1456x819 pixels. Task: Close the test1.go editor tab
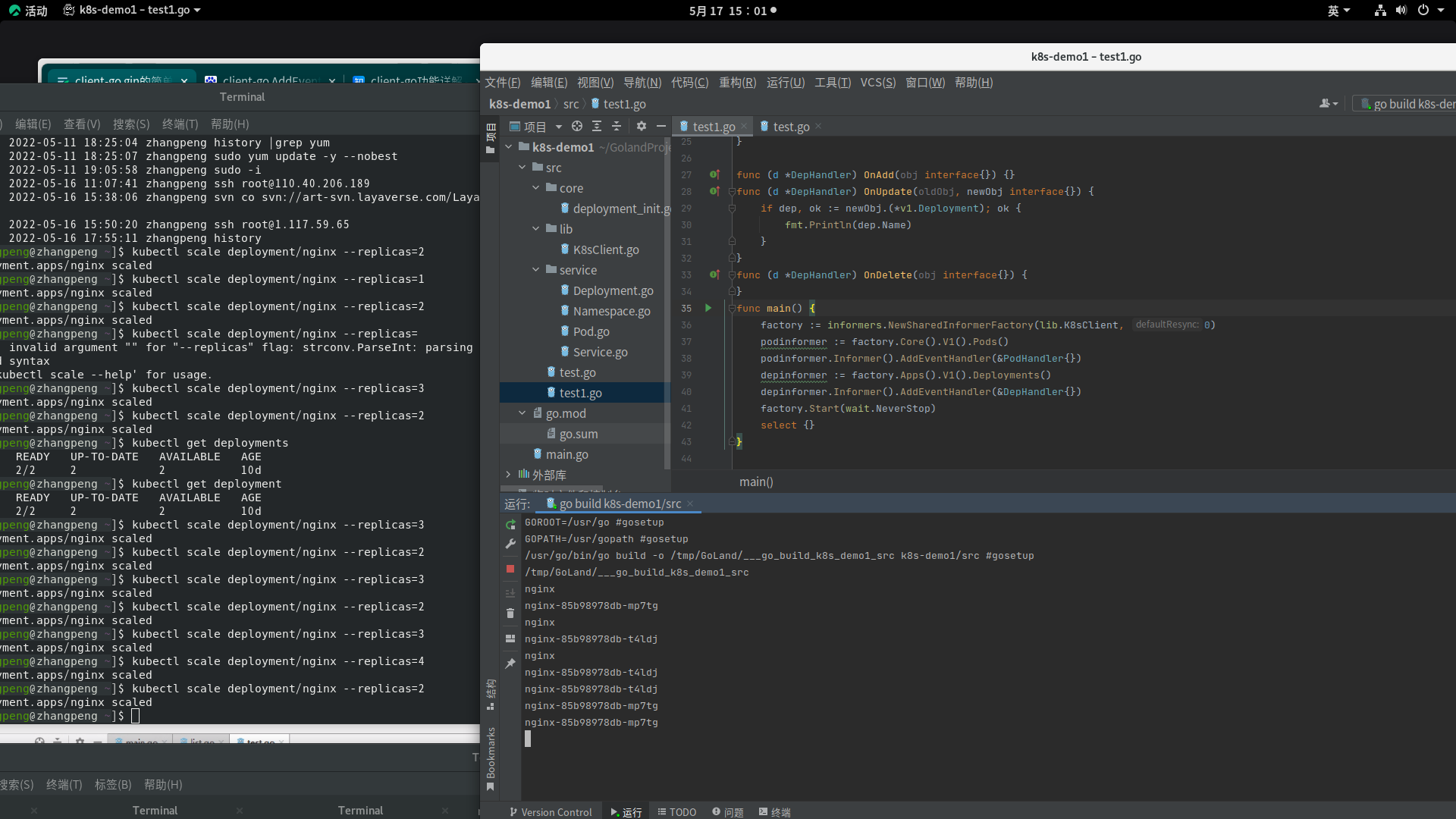coord(744,127)
